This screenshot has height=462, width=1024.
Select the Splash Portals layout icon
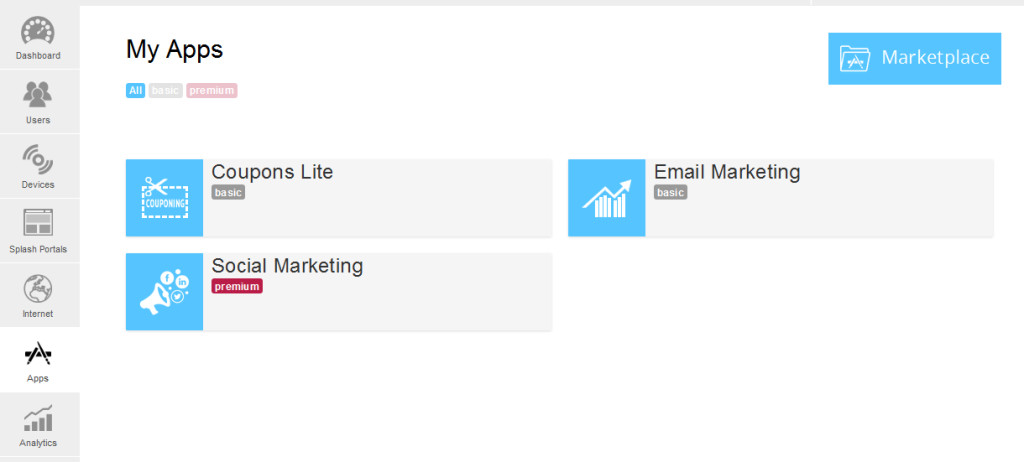click(x=38, y=223)
